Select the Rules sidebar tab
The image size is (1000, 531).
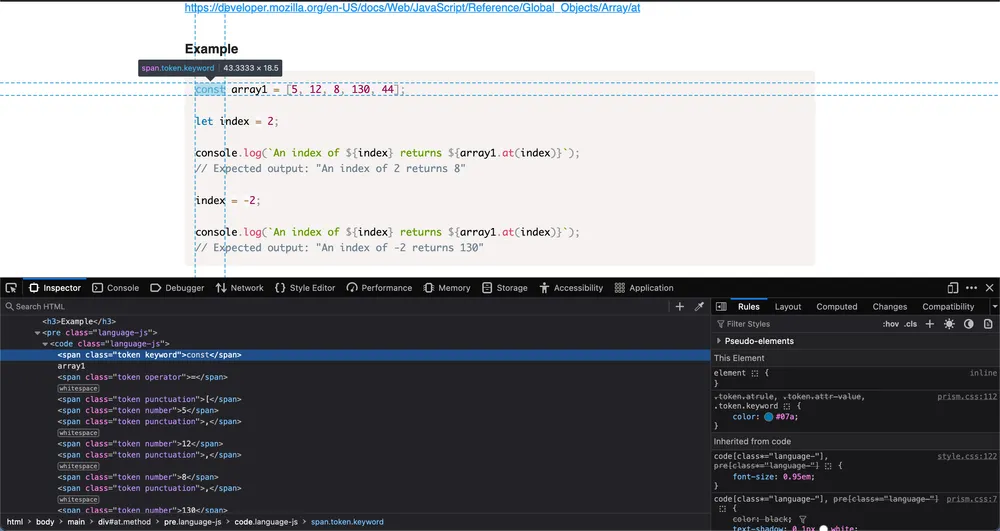click(749, 307)
